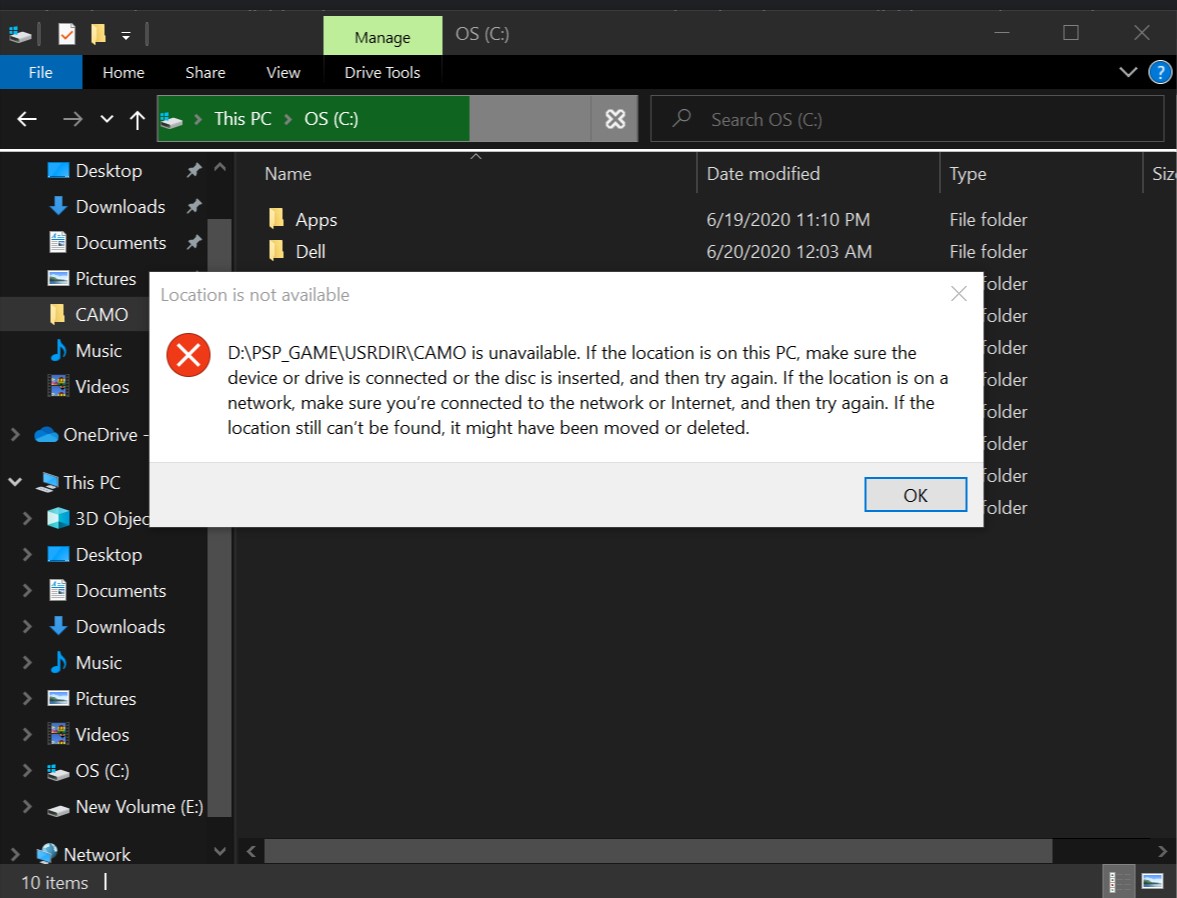Open the recent locations dropdown
The image size is (1177, 898).
pos(107,120)
